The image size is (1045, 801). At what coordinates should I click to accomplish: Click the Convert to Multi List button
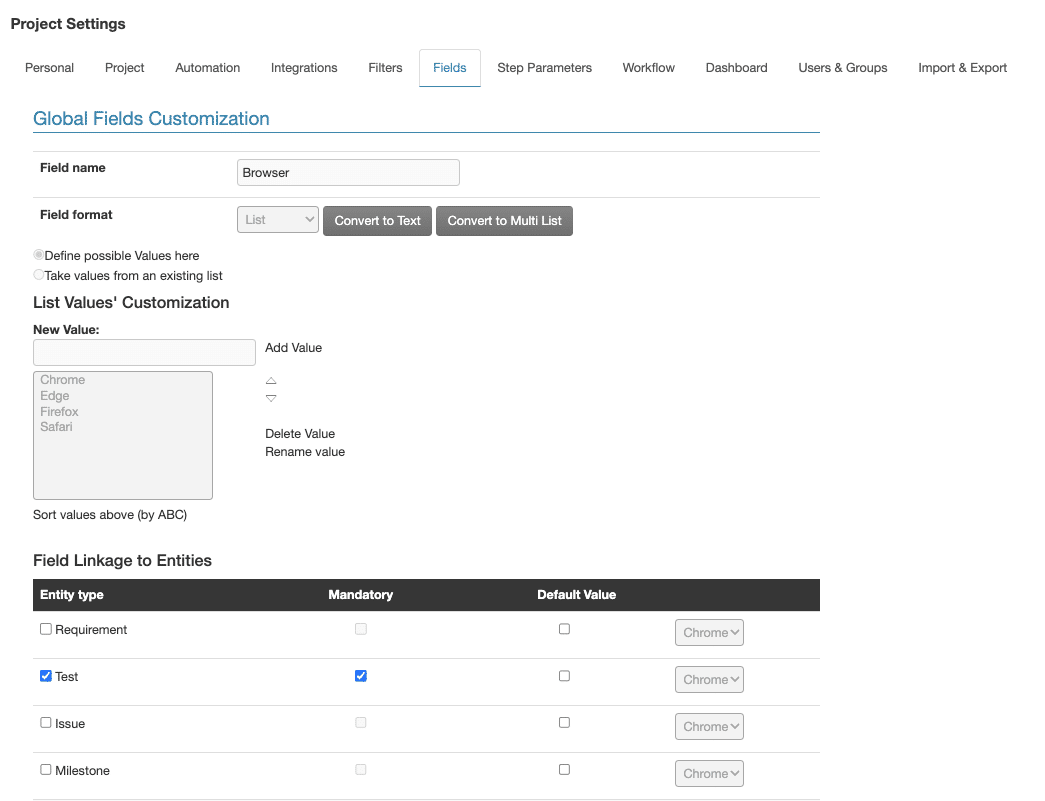point(505,221)
